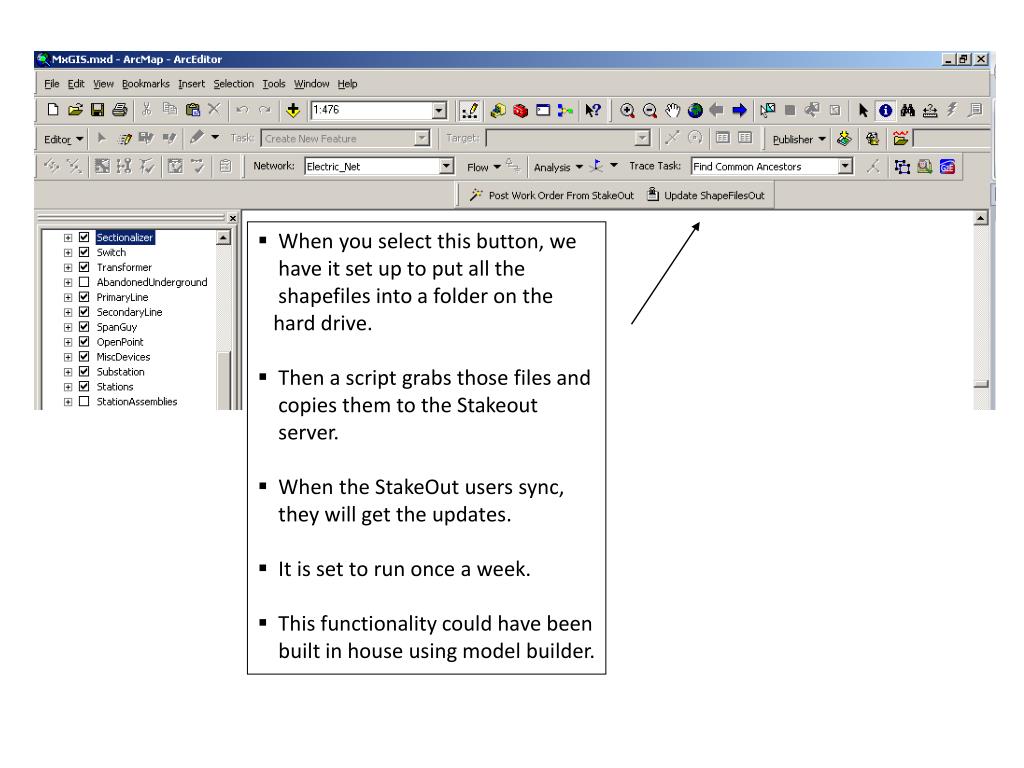Expand the Sectionalizer layer tree node
The image size is (1024, 768).
coord(67,238)
